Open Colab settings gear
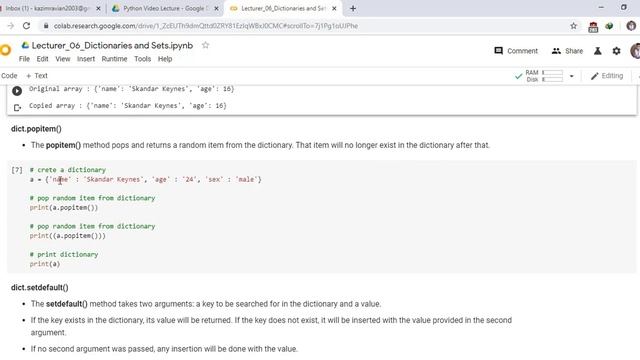This screenshot has height=360, width=640. click(x=616, y=51)
